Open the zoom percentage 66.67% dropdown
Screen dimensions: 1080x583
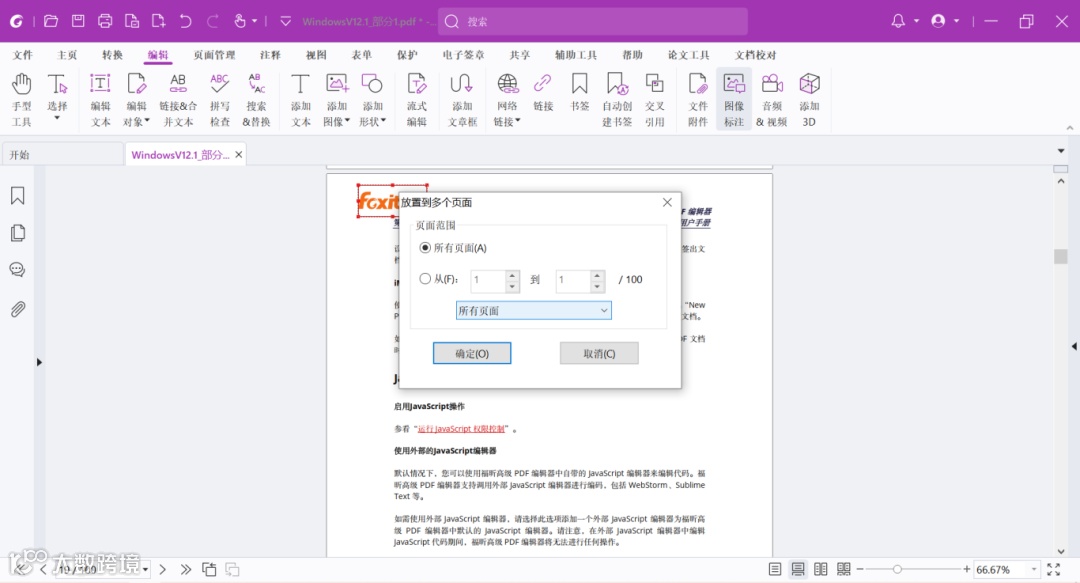pos(1033,569)
